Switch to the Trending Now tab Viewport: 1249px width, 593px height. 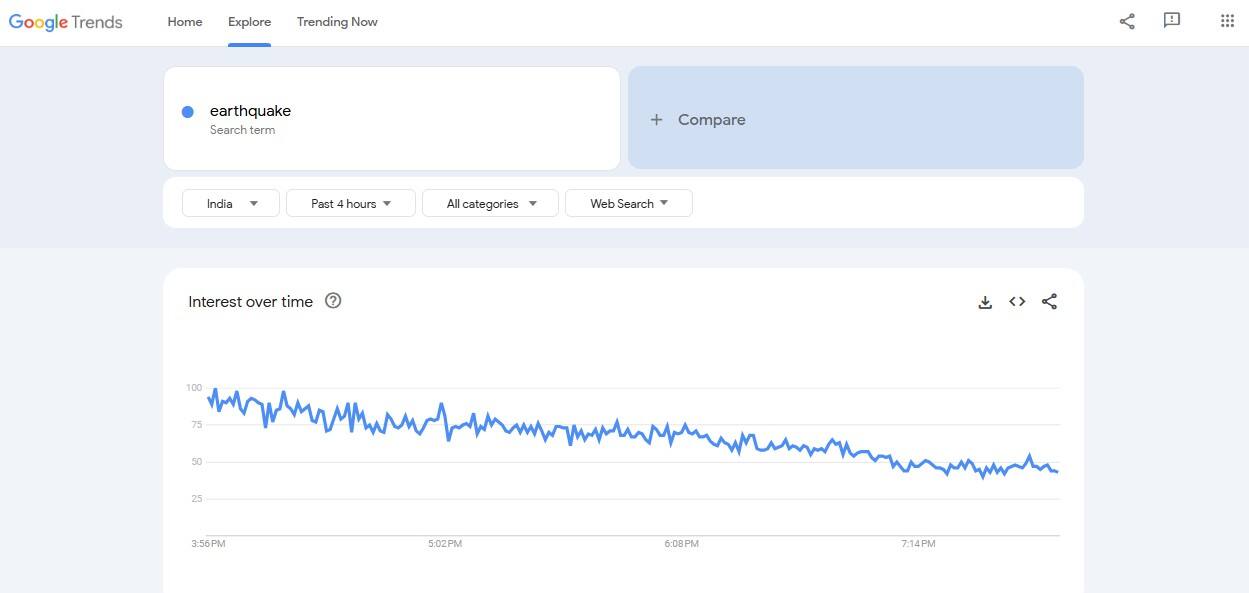[337, 22]
